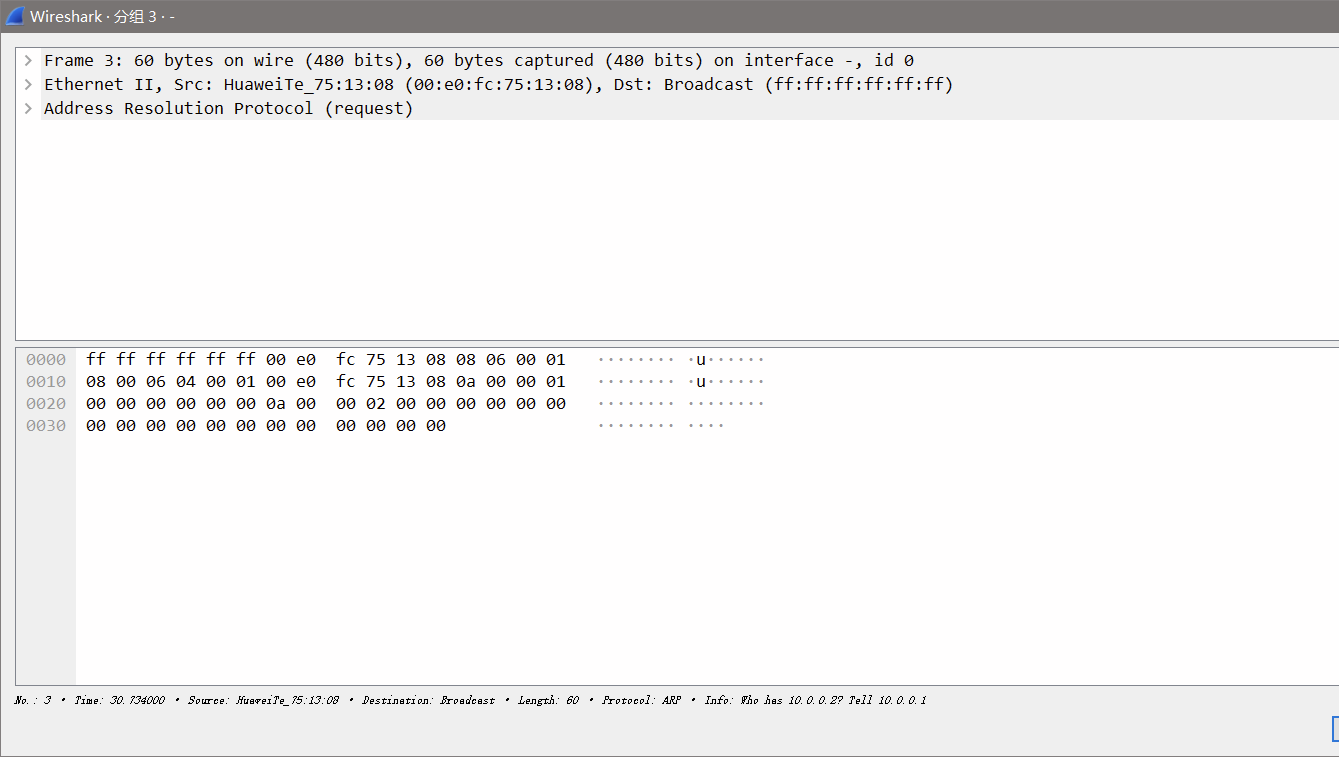This screenshot has width=1339, height=757.
Task: Click hex offset 0030
Action: click(46, 426)
